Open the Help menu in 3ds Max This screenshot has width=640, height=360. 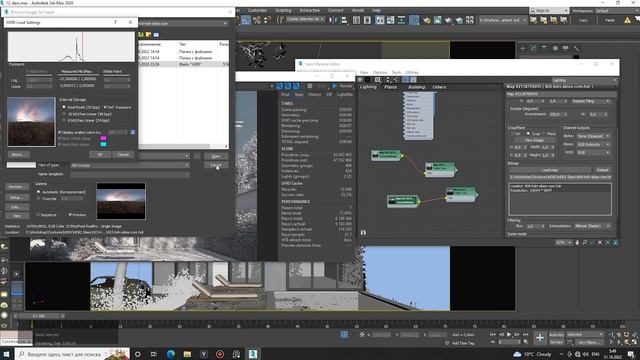pyautogui.click(x=376, y=10)
